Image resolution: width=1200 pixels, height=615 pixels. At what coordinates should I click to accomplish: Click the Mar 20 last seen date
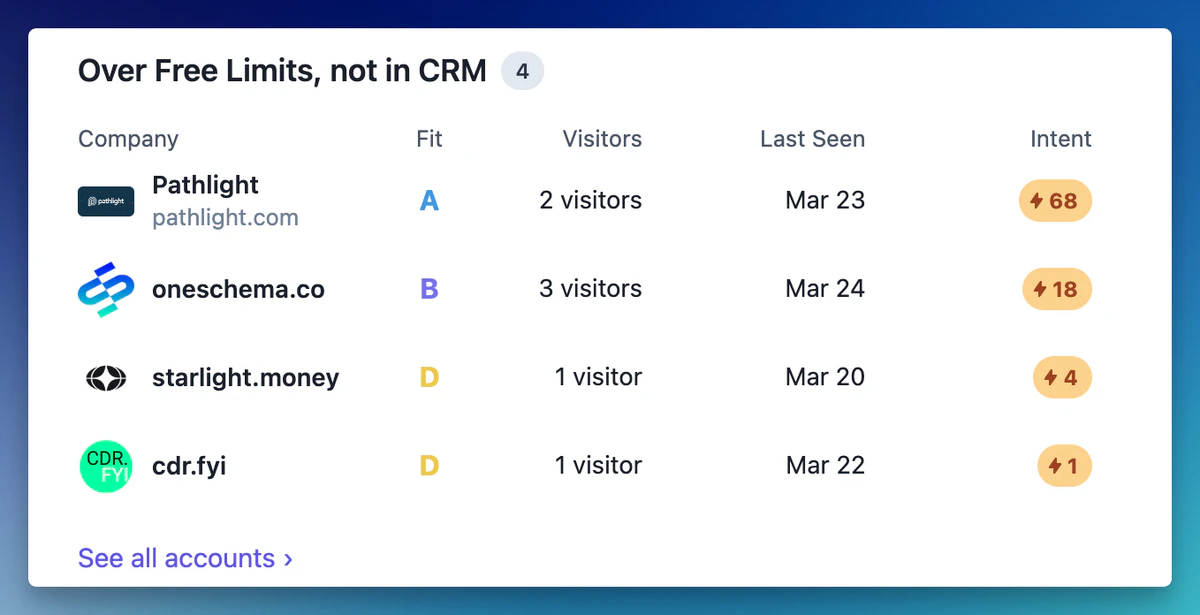point(825,377)
